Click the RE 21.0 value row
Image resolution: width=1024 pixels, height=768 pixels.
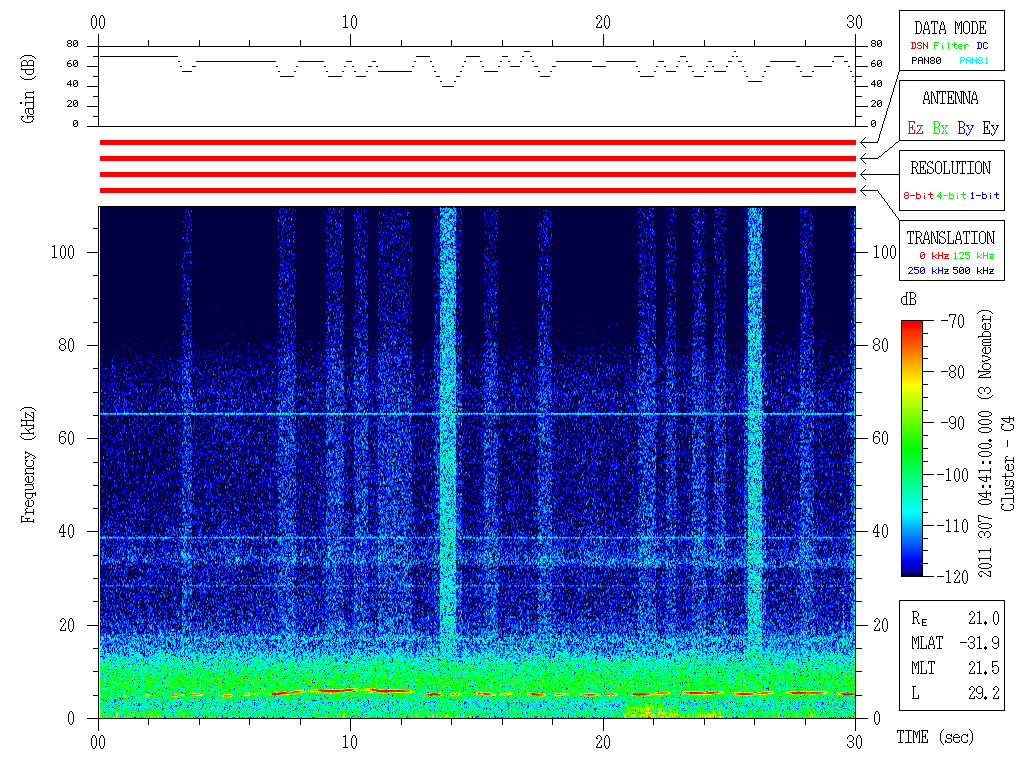pyautogui.click(x=955, y=618)
